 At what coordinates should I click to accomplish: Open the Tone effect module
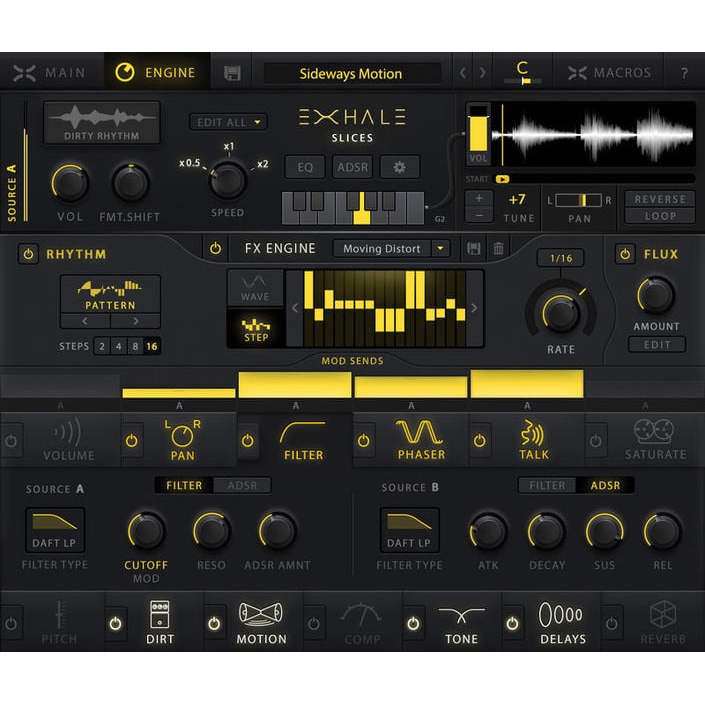pyautogui.click(x=461, y=623)
